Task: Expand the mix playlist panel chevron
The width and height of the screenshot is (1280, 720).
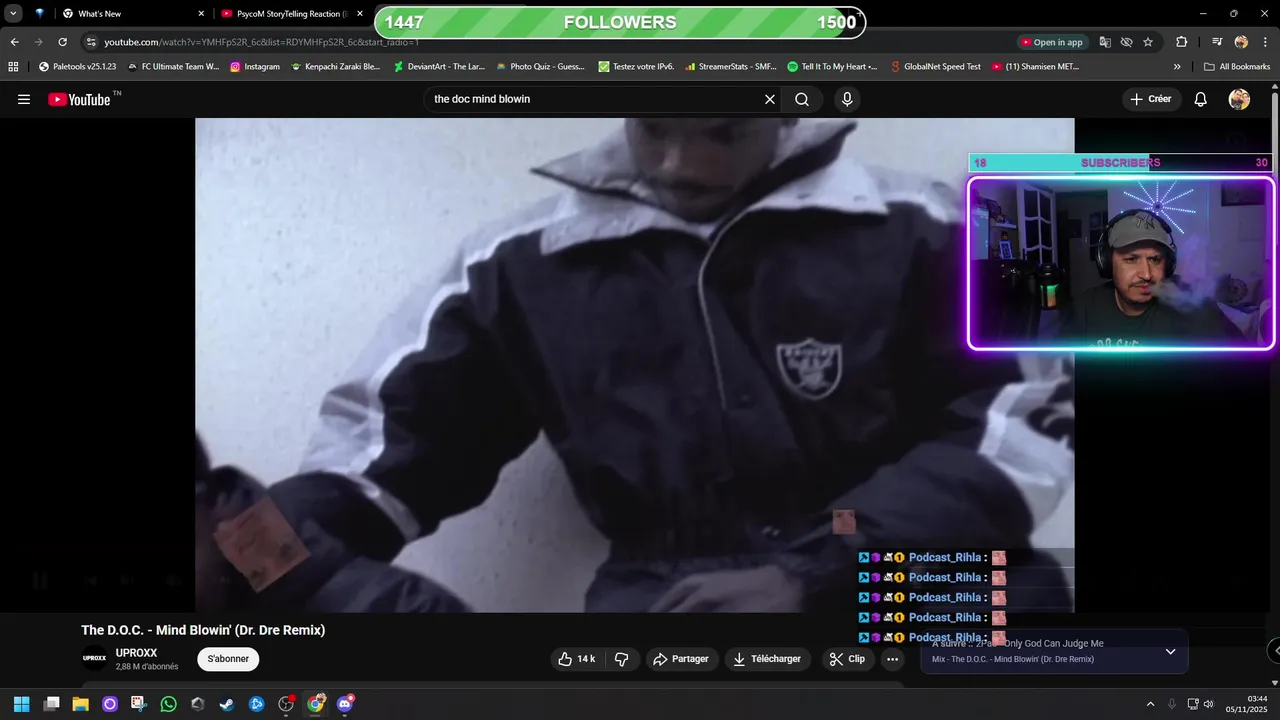Action: (1170, 652)
